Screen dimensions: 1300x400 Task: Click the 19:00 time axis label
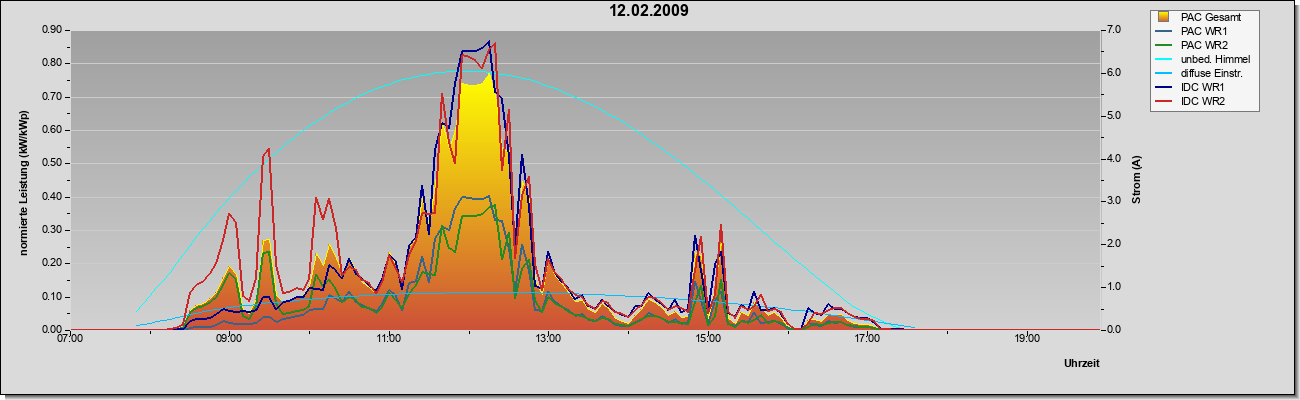[1026, 339]
